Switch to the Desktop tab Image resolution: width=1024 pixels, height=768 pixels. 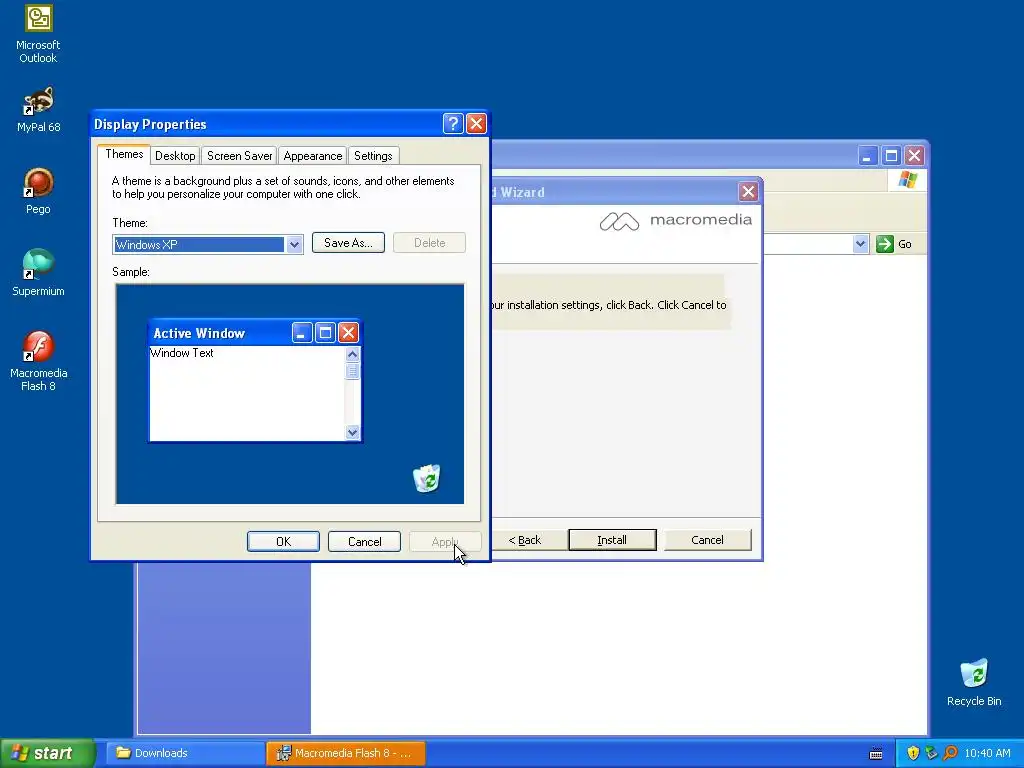[175, 155]
